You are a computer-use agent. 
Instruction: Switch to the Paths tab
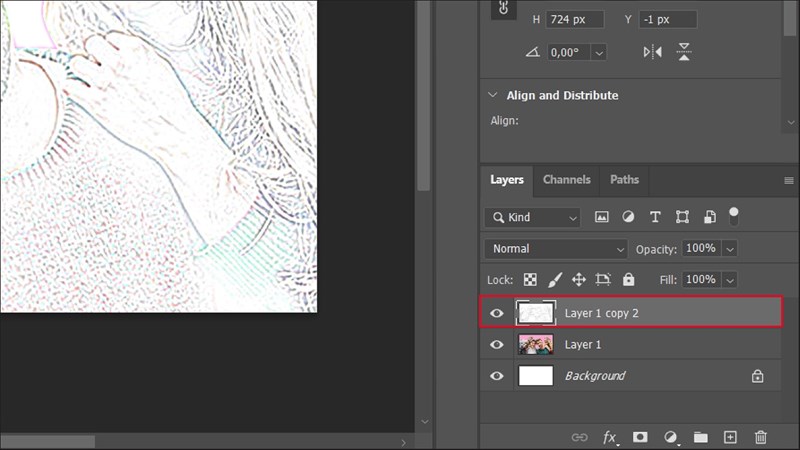click(x=624, y=180)
